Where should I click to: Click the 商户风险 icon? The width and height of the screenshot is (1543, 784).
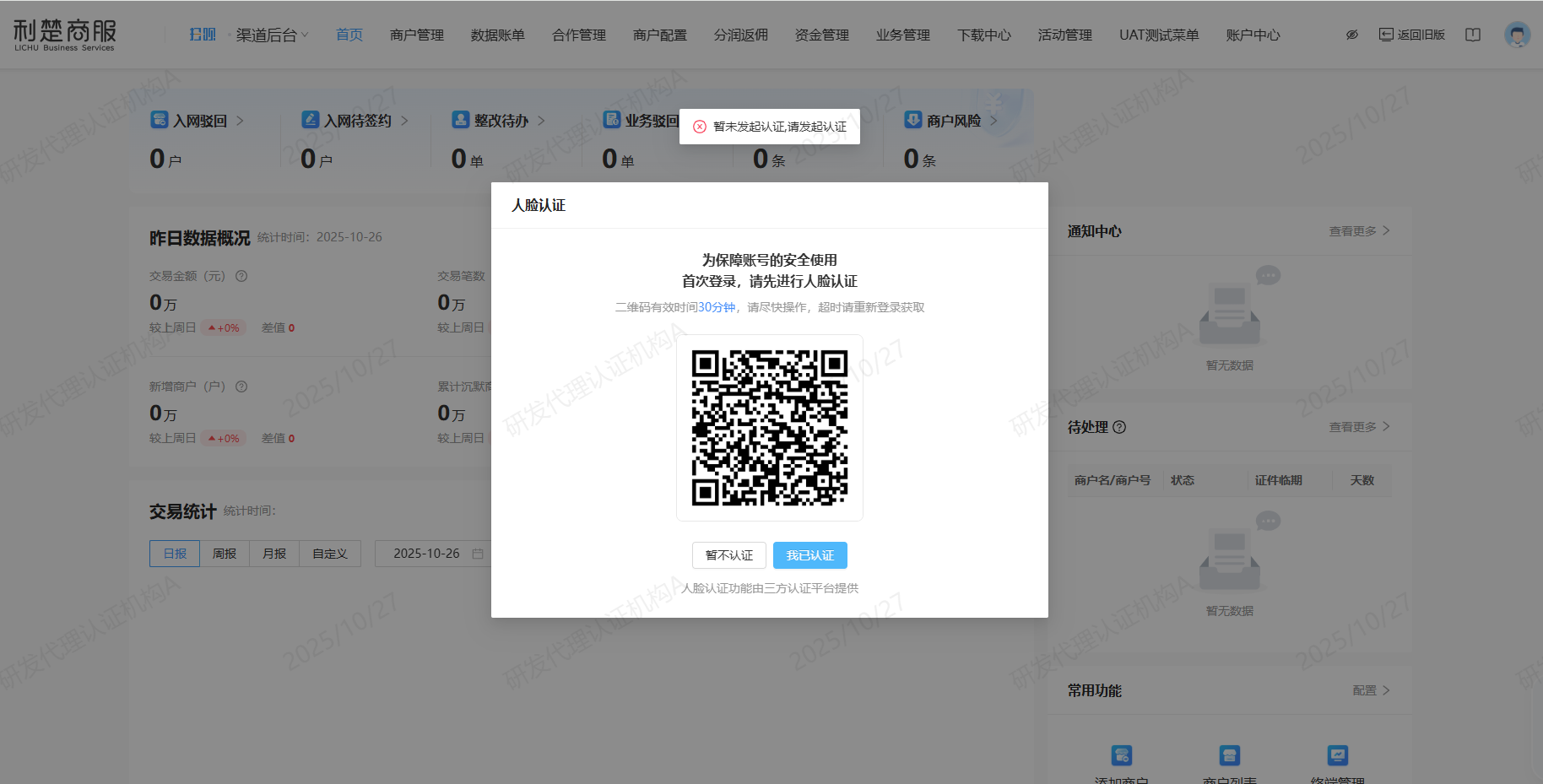pos(912,120)
